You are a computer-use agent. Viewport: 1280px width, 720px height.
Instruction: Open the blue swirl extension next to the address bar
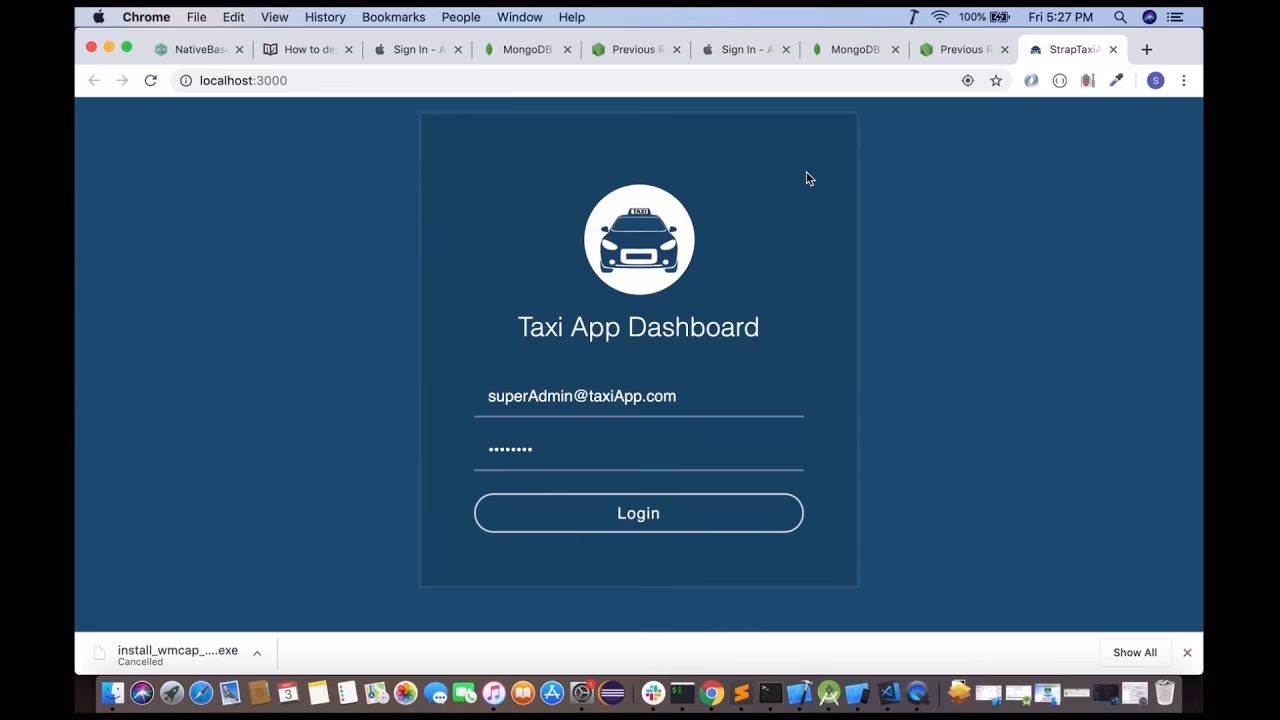[1031, 80]
